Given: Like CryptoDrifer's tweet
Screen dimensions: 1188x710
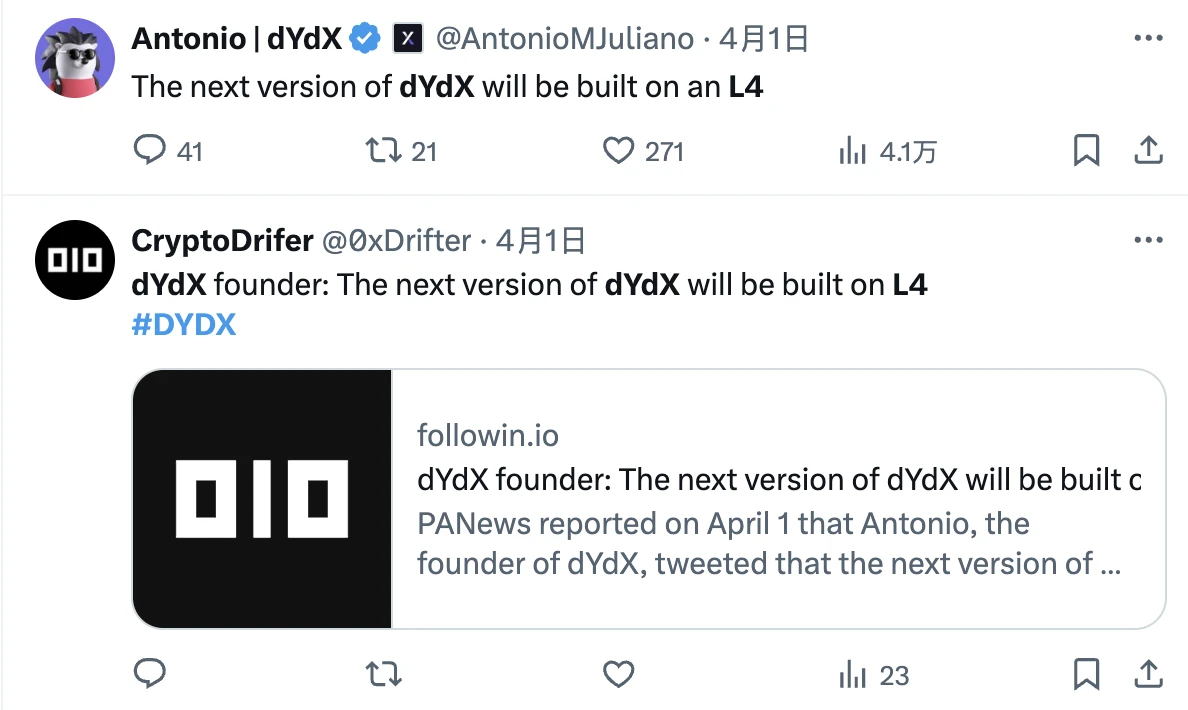Looking at the screenshot, I should tap(619, 674).
